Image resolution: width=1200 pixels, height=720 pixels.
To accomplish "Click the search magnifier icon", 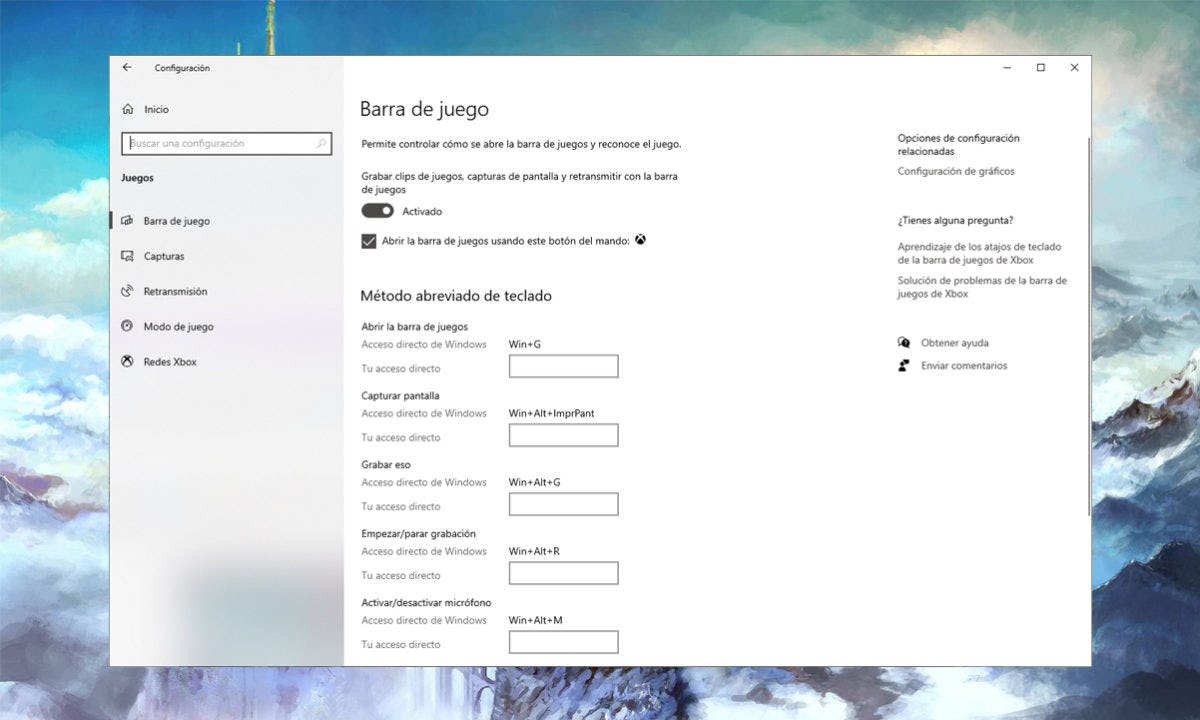I will coord(322,144).
